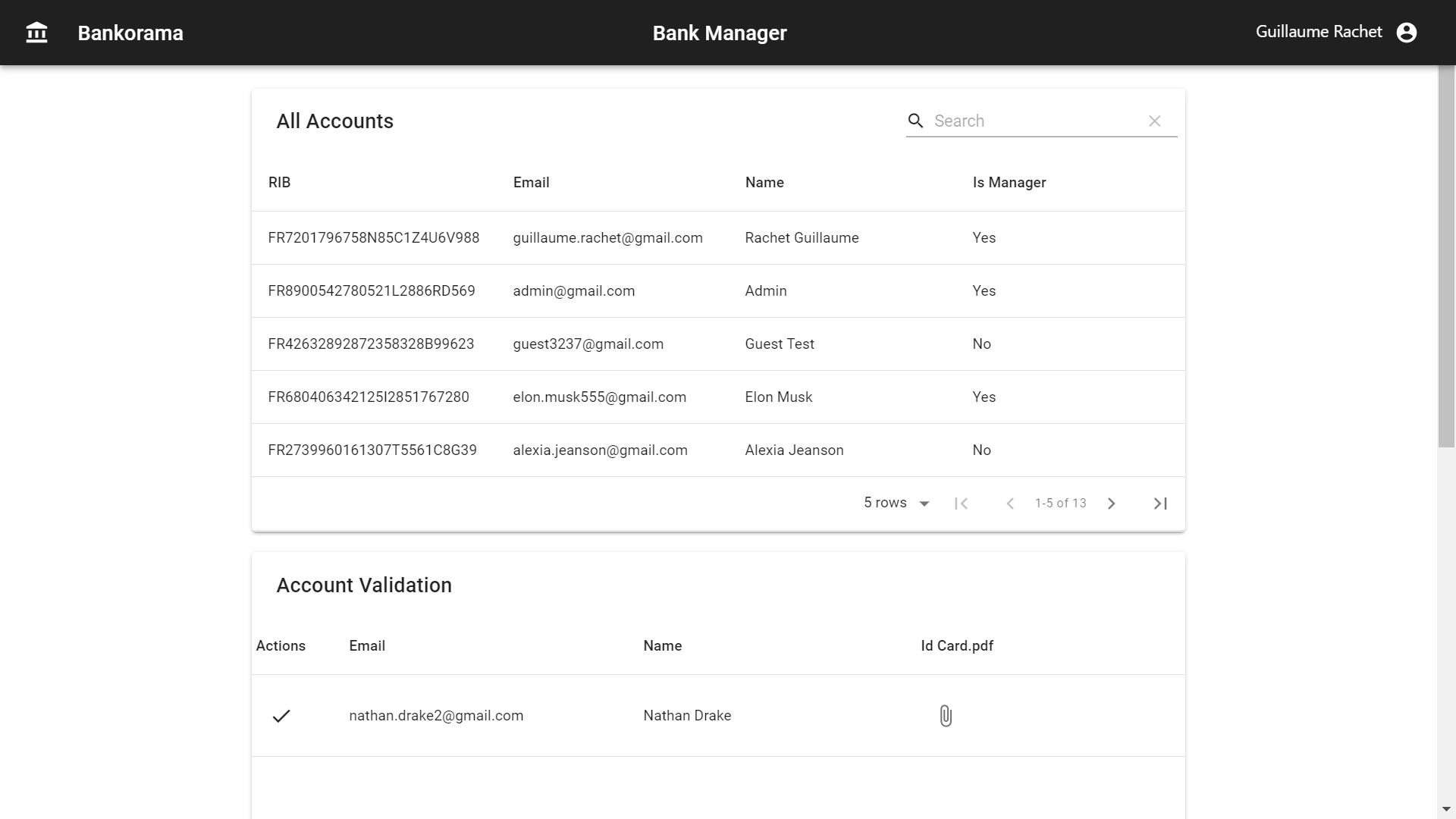Click email guest3237@gmail.com
The height and width of the screenshot is (819, 1456).
(x=588, y=344)
